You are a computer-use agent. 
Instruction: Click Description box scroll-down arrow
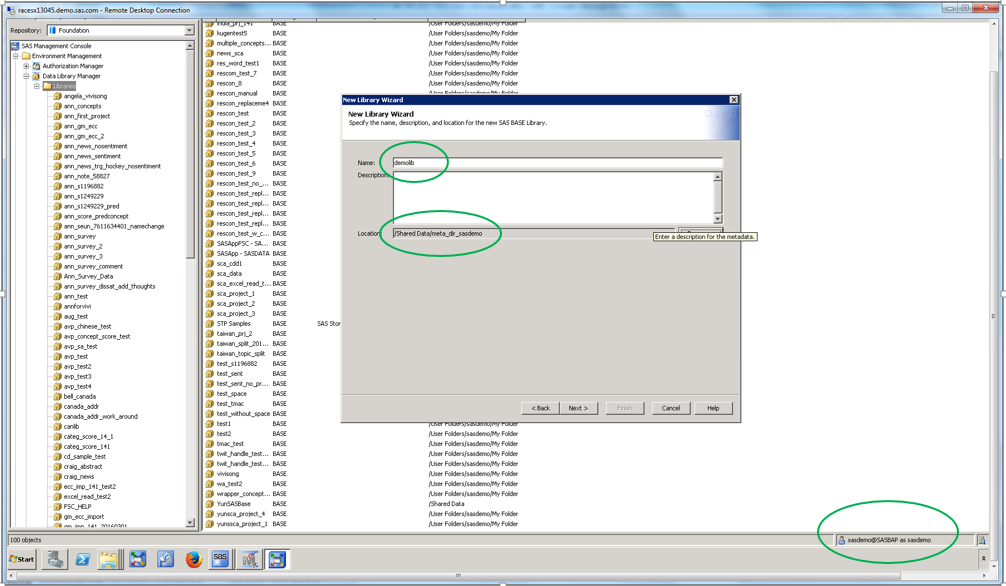tap(718, 219)
